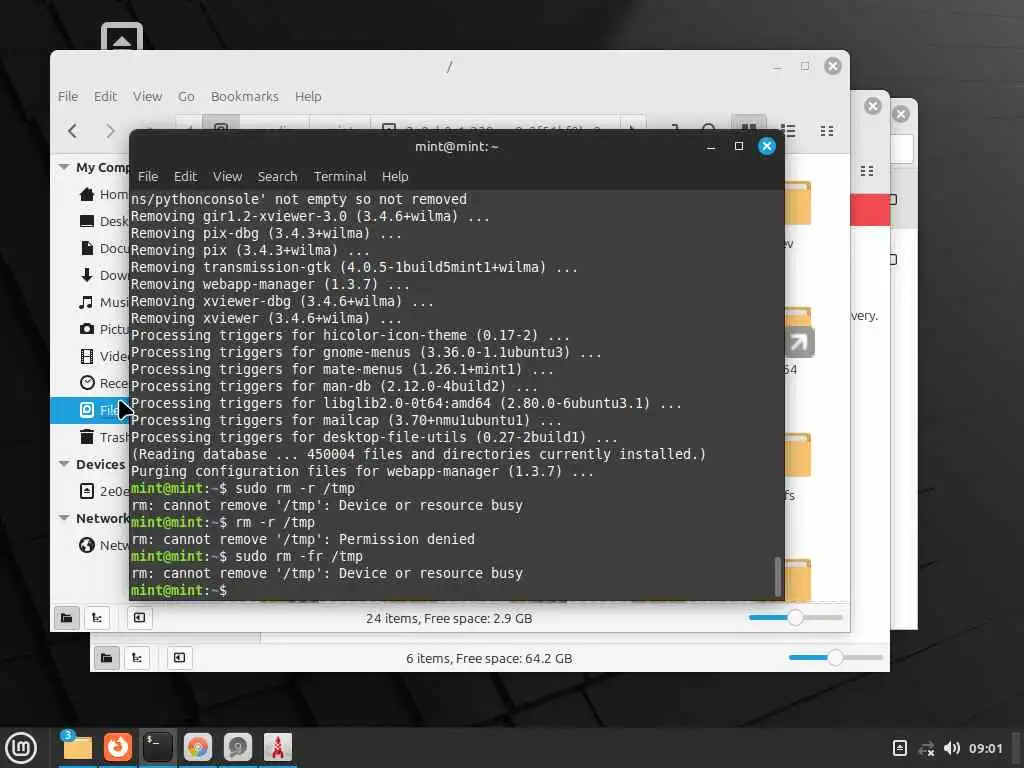1024x768 pixels.
Task: Click the colorful round taskbar icon
Action: pyautogui.click(x=198, y=747)
